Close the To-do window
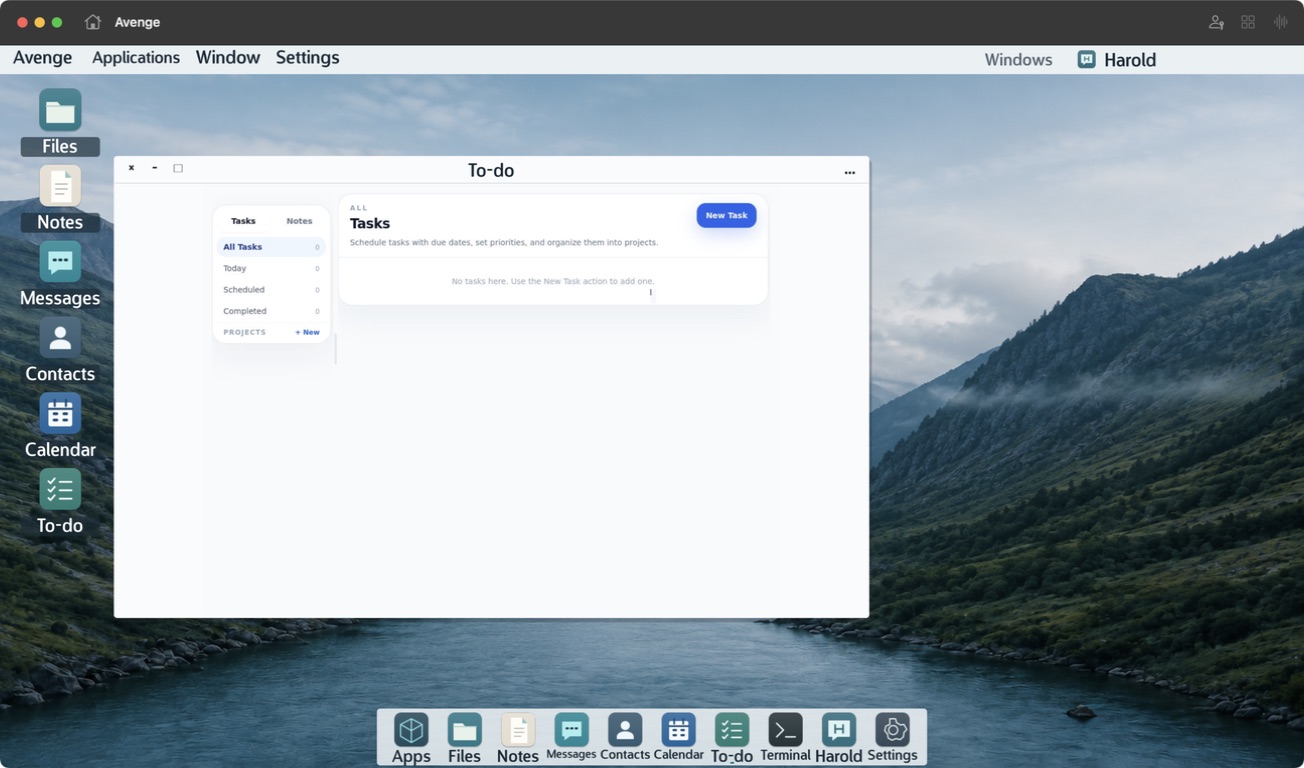The height and width of the screenshot is (768, 1304). 131,168
